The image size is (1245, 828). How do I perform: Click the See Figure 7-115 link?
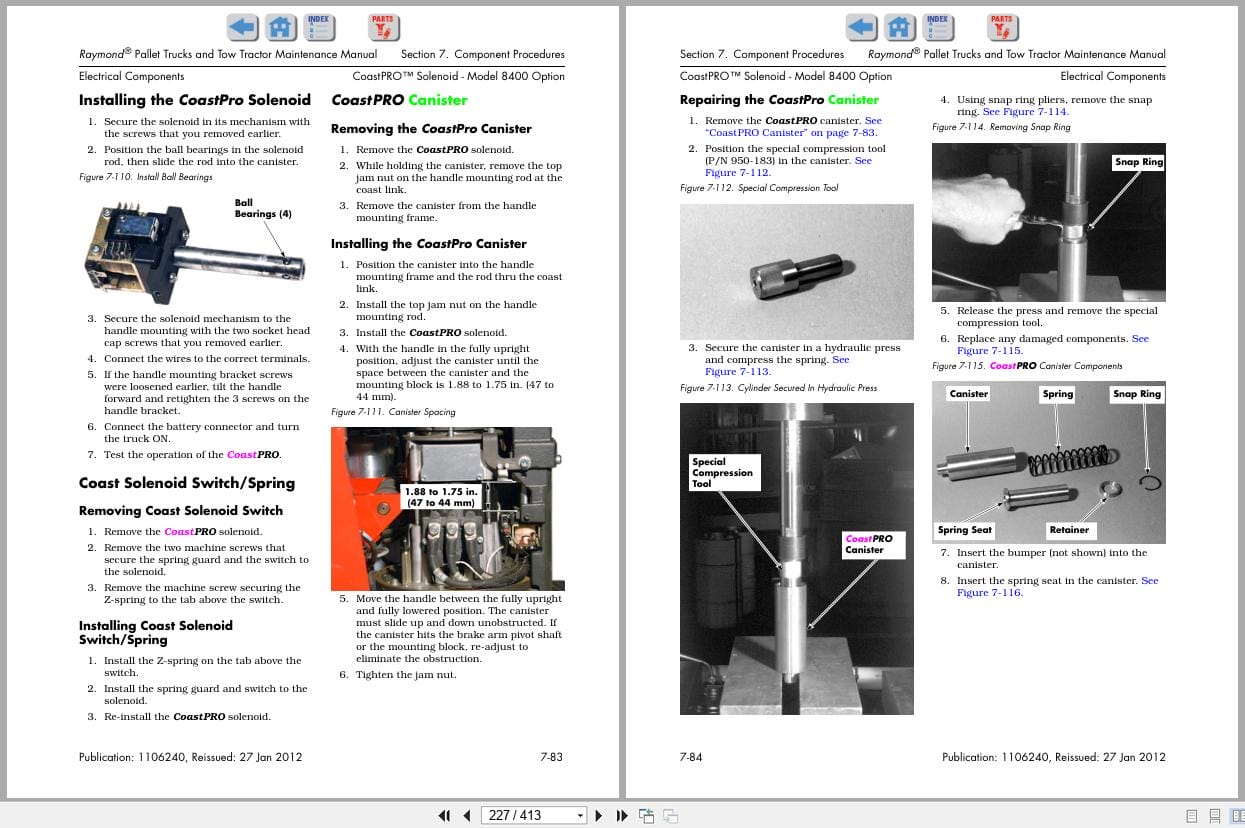[x=989, y=351]
